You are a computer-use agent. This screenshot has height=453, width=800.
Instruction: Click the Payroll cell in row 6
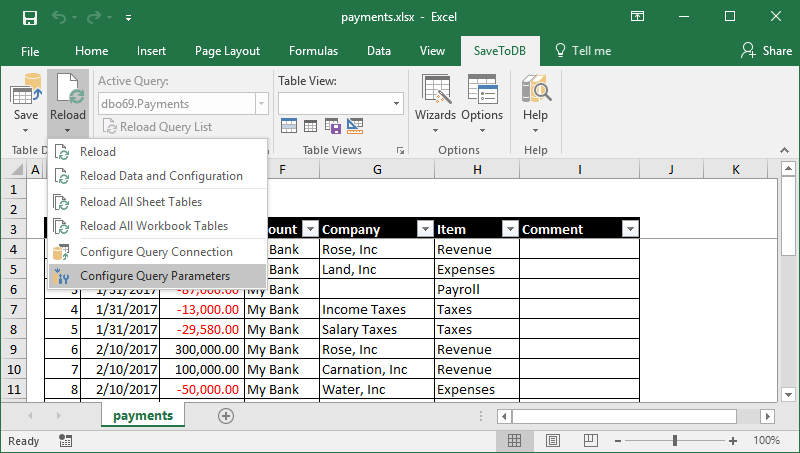click(477, 290)
